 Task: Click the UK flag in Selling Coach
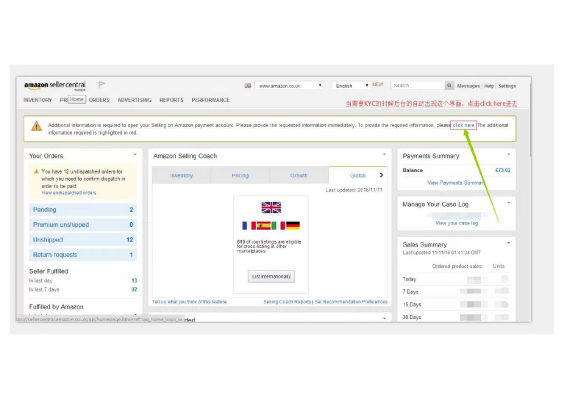(x=271, y=208)
